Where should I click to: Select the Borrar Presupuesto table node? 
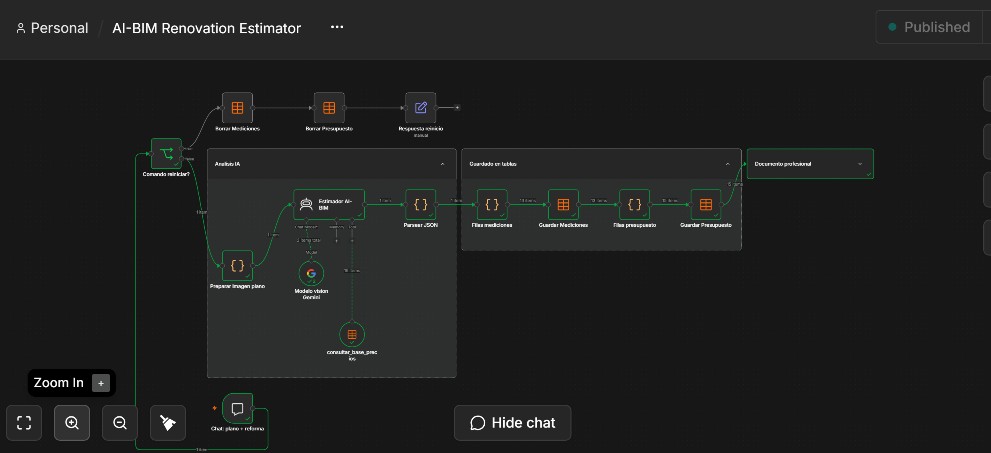(x=329, y=107)
